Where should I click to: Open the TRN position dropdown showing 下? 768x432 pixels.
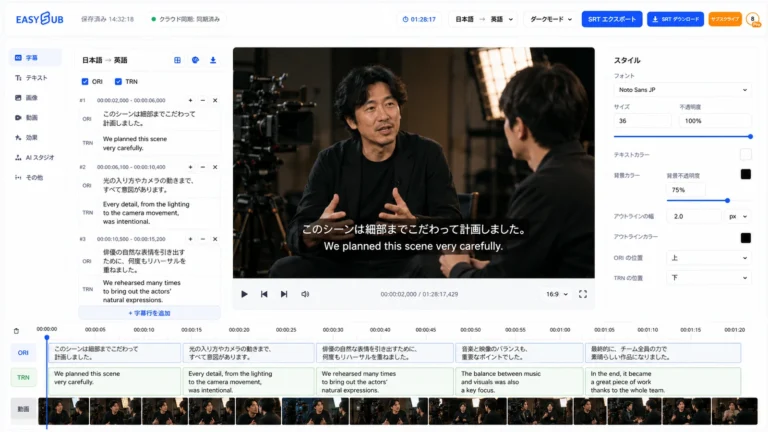click(x=709, y=278)
